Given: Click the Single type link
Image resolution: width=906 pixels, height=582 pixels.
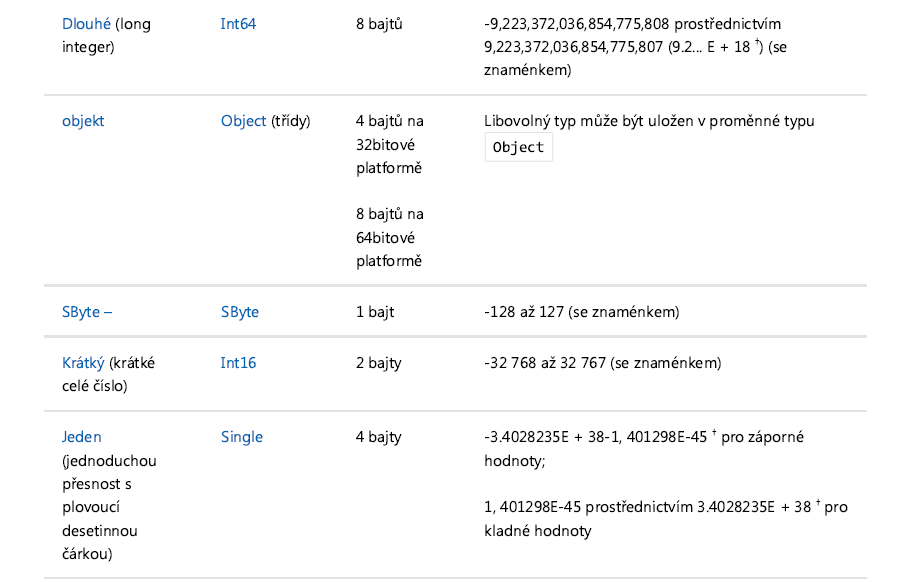Looking at the screenshot, I should pyautogui.click(x=241, y=437).
